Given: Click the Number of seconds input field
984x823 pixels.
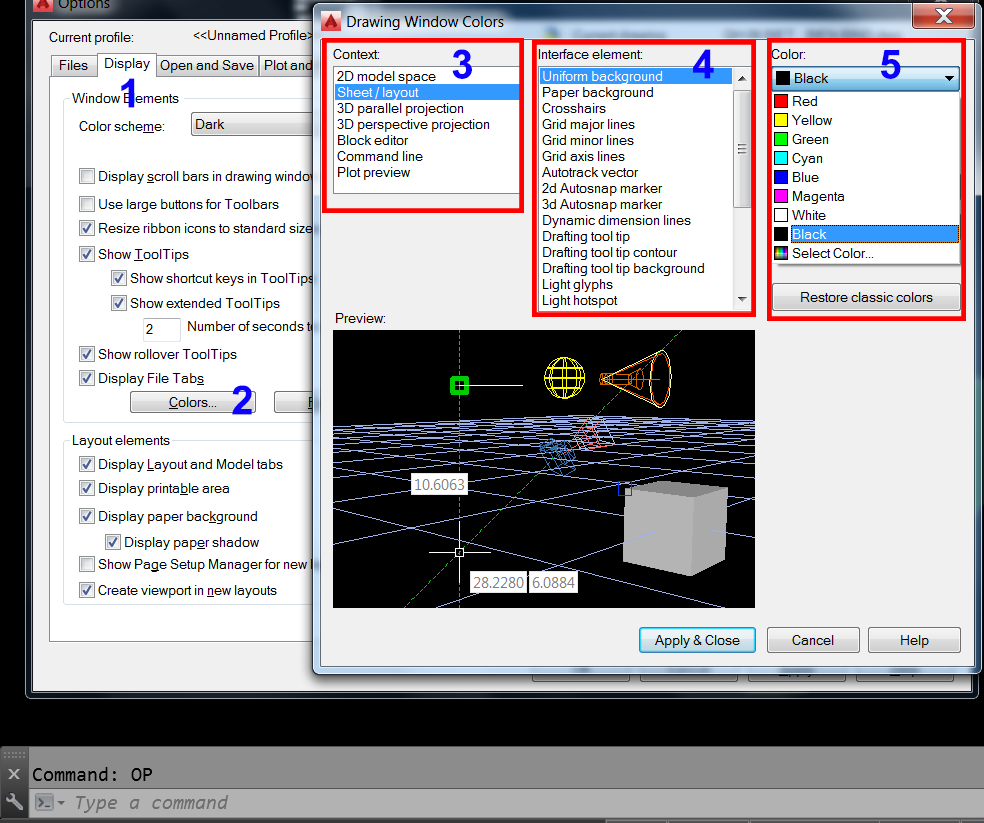Looking at the screenshot, I should 161,329.
